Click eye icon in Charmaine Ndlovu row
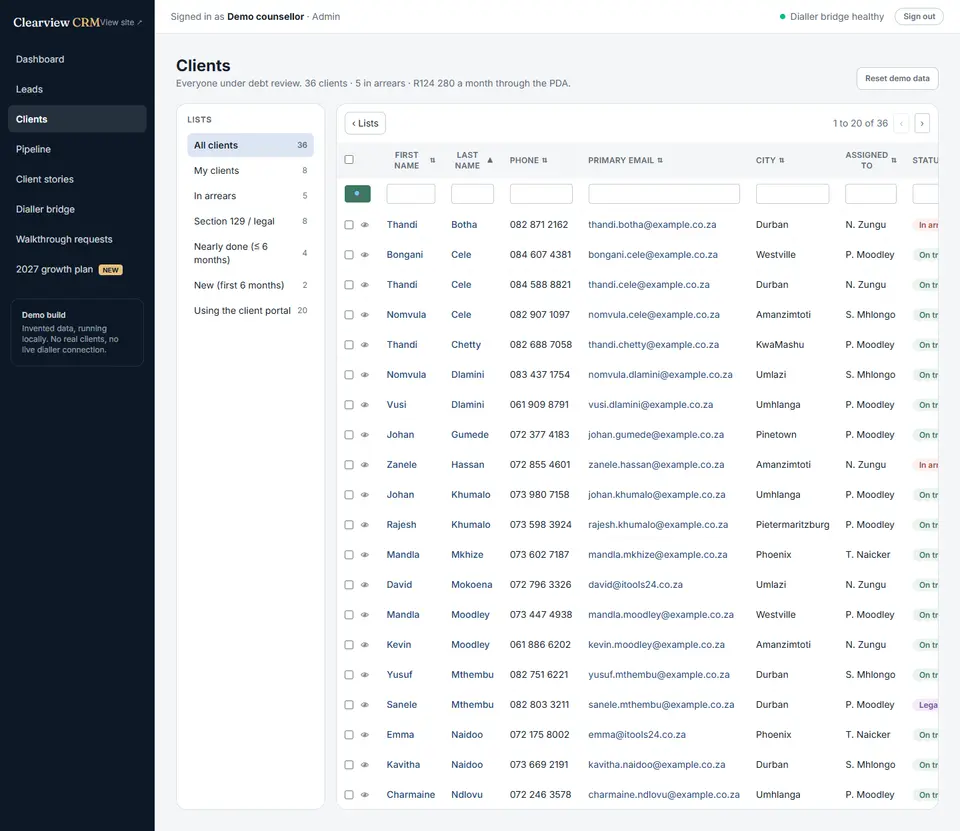This screenshot has width=960, height=831. [x=365, y=795]
